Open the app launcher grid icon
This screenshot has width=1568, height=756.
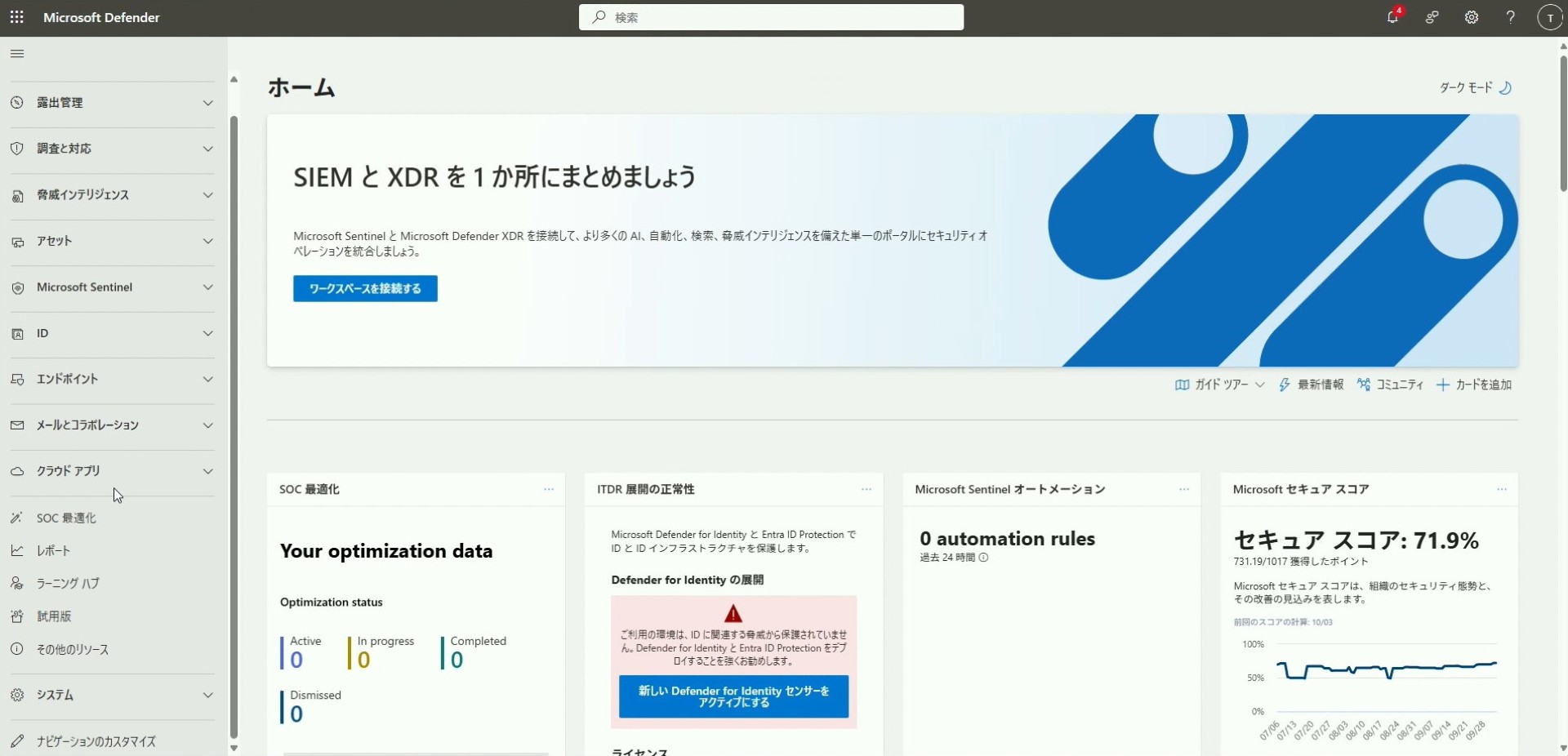[x=16, y=17]
